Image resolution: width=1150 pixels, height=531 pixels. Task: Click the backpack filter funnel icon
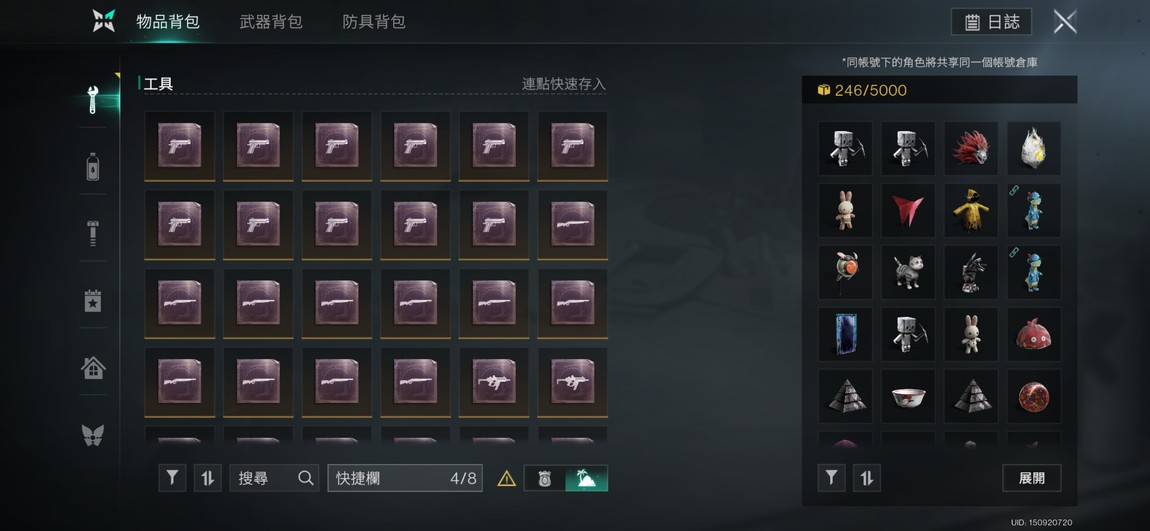(x=172, y=478)
